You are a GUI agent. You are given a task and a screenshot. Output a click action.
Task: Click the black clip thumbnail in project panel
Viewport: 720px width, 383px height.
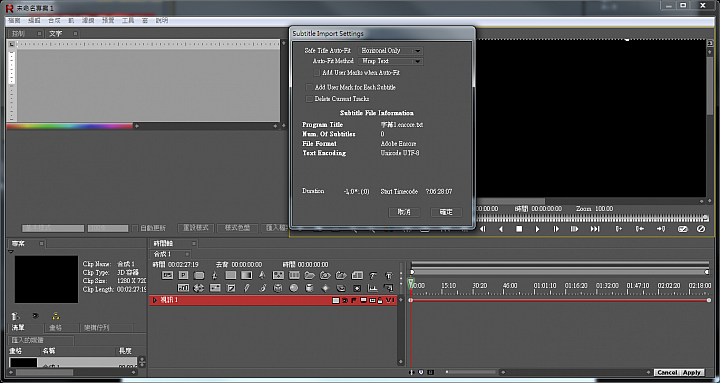click(x=46, y=279)
